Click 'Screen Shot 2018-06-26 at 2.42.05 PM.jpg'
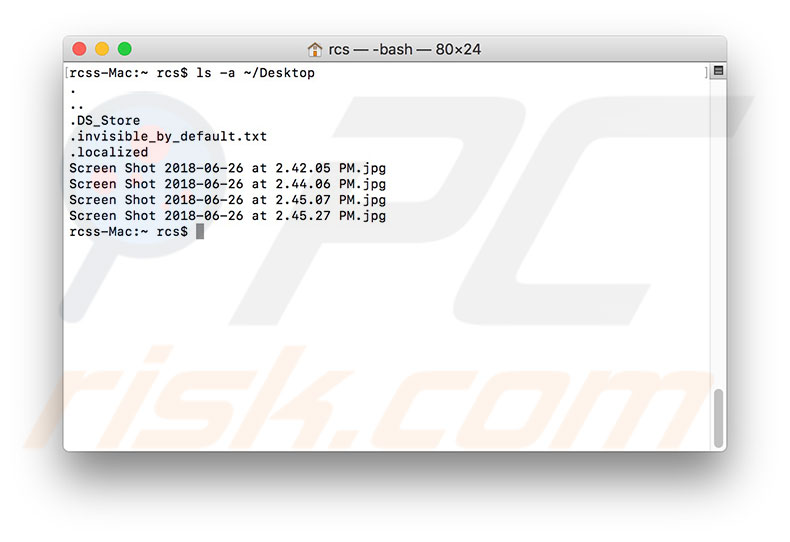The image size is (790, 542). click(x=228, y=168)
